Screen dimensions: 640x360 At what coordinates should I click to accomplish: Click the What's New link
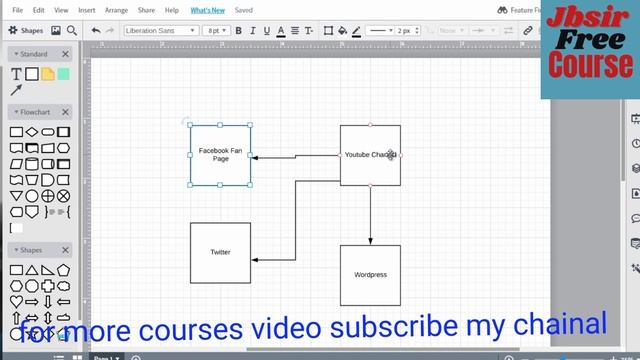click(x=208, y=10)
